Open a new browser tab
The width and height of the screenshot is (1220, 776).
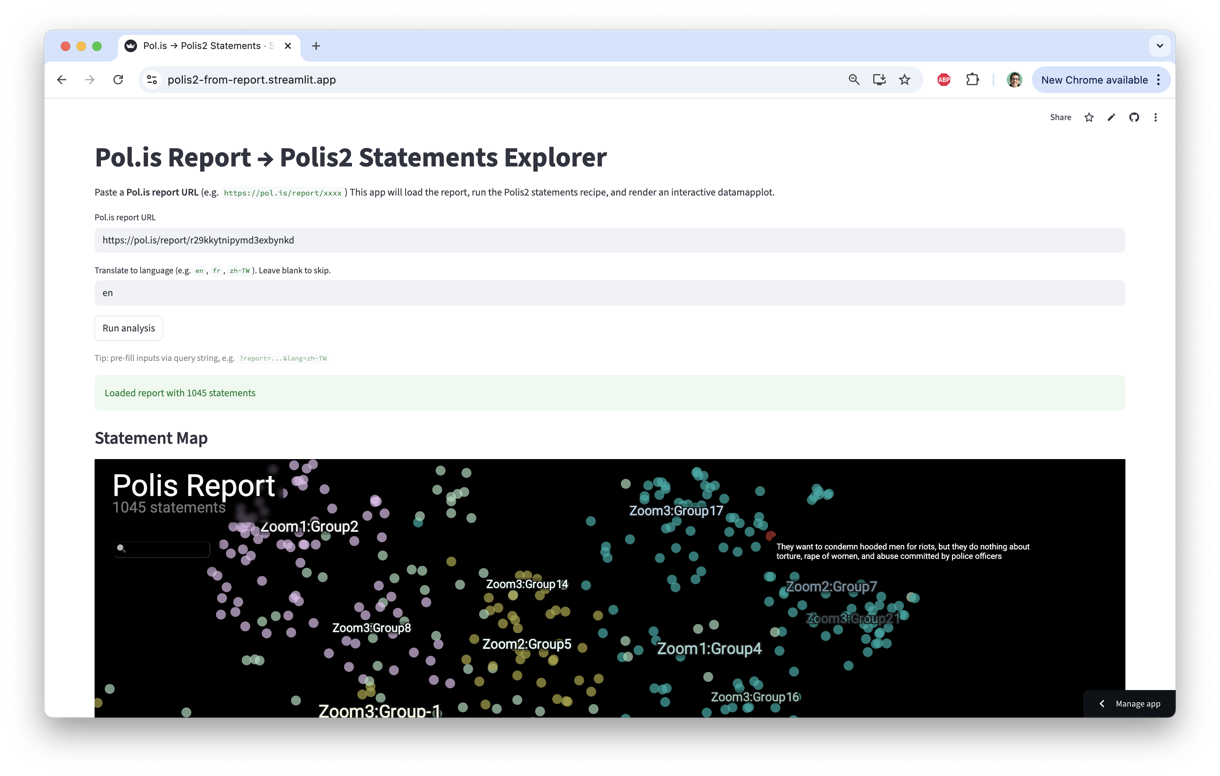tap(316, 46)
